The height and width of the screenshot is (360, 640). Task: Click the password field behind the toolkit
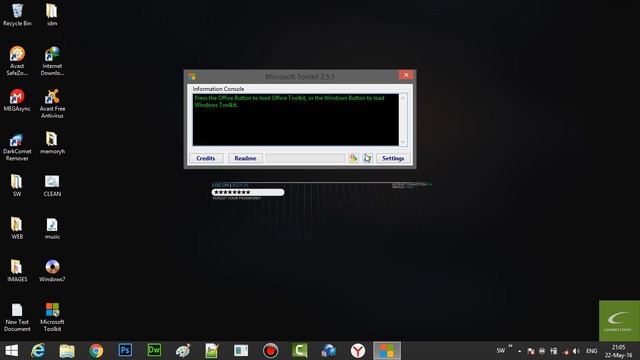[x=248, y=192]
